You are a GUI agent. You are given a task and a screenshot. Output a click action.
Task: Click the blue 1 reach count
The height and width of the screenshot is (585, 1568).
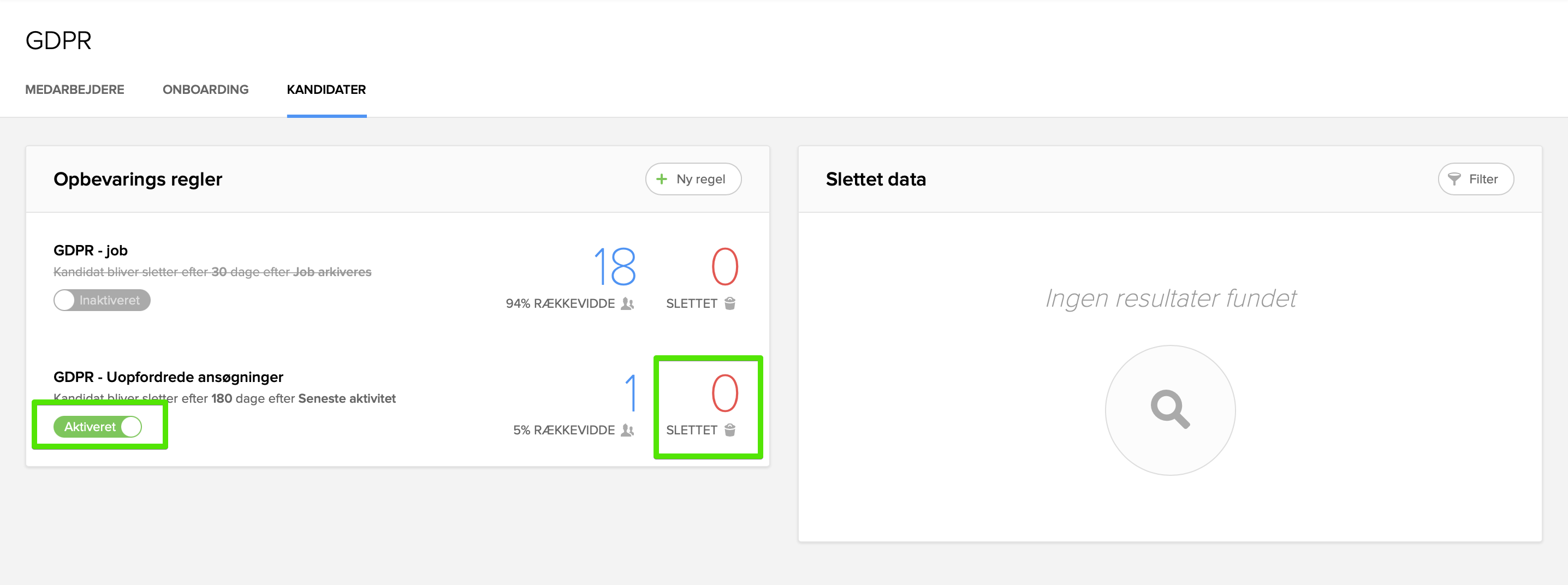tap(631, 393)
